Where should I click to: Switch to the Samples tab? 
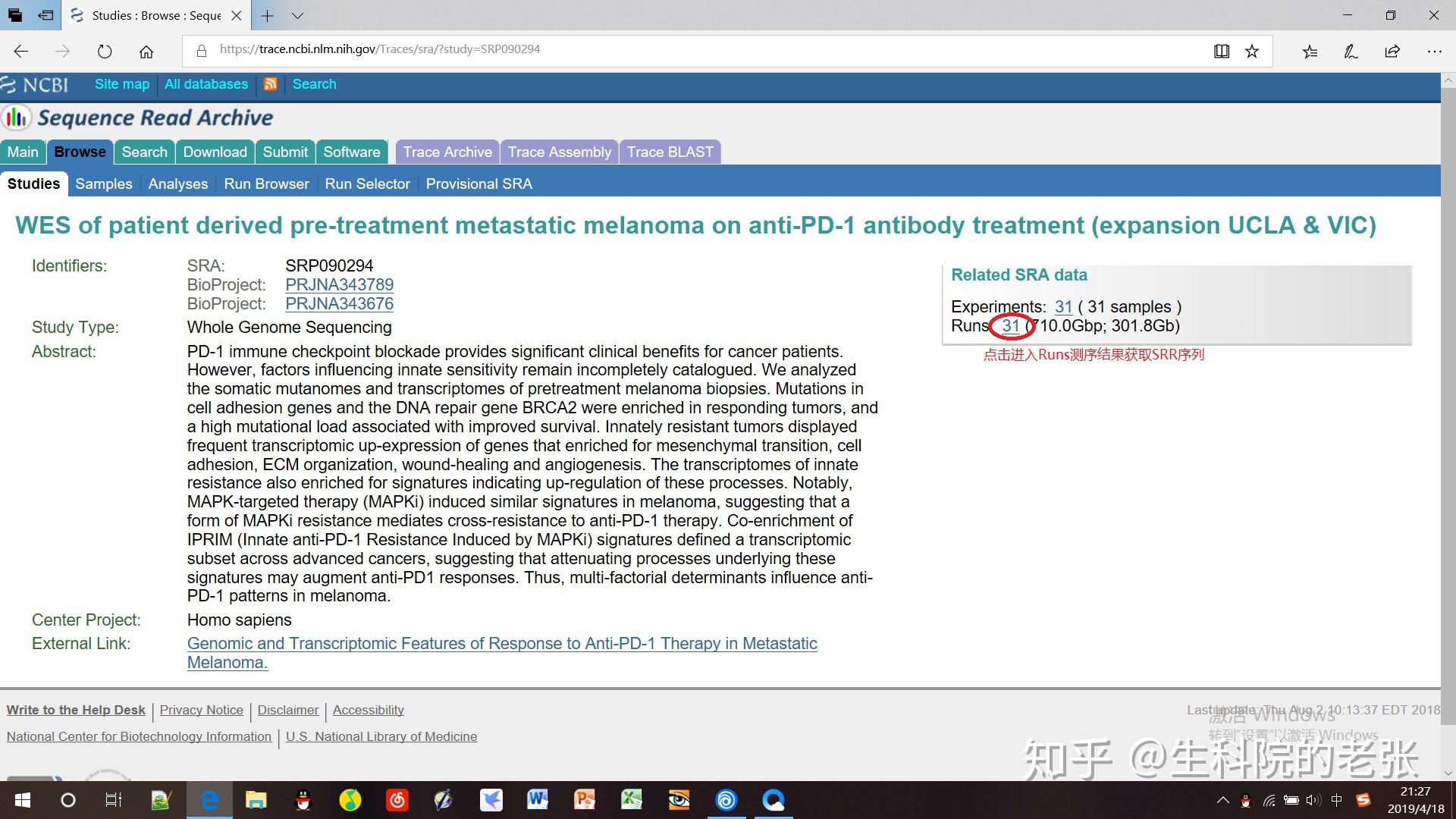(104, 184)
